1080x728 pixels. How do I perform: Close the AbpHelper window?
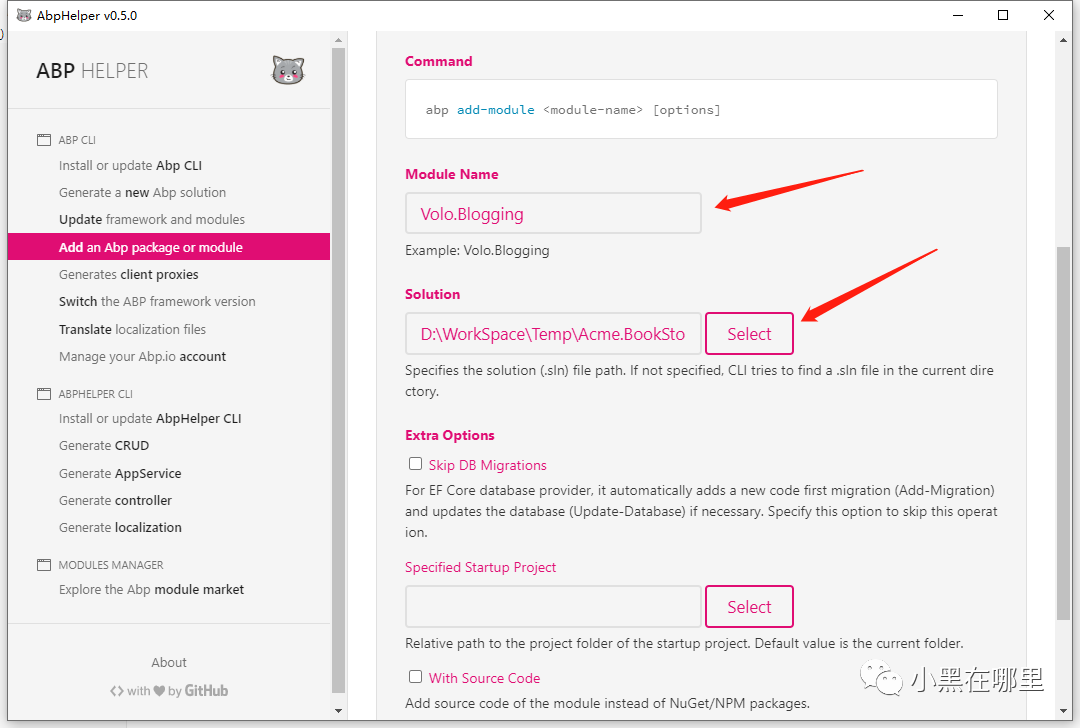tap(1049, 15)
